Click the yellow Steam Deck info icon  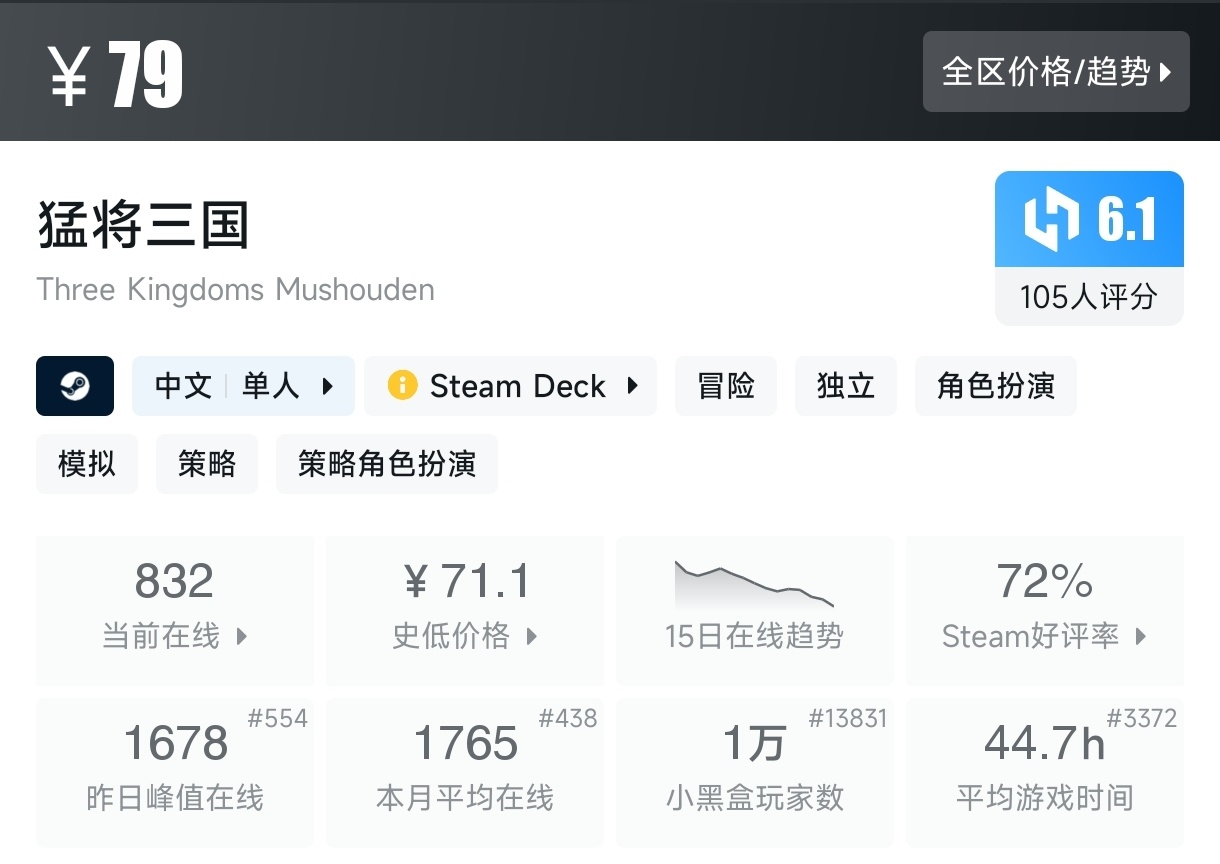[402, 386]
